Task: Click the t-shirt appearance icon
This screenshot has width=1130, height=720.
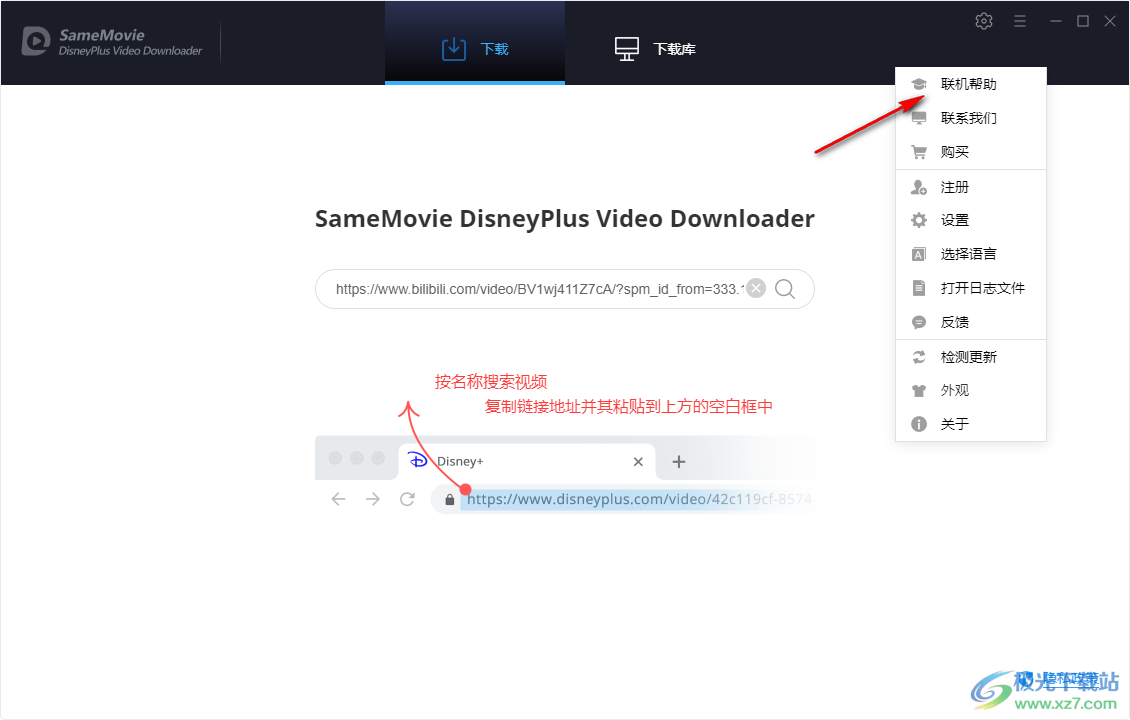Action: click(x=919, y=391)
